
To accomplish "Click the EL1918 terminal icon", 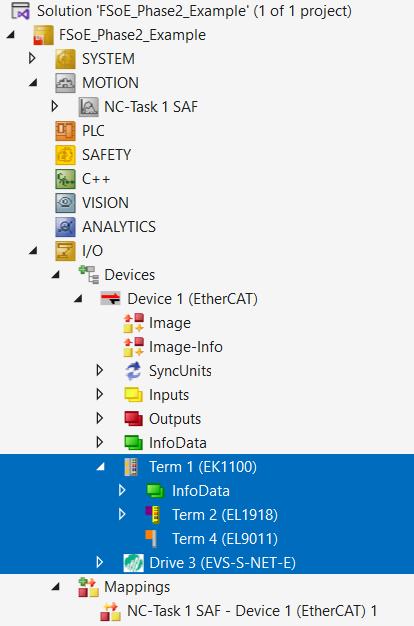I will tap(153, 515).
